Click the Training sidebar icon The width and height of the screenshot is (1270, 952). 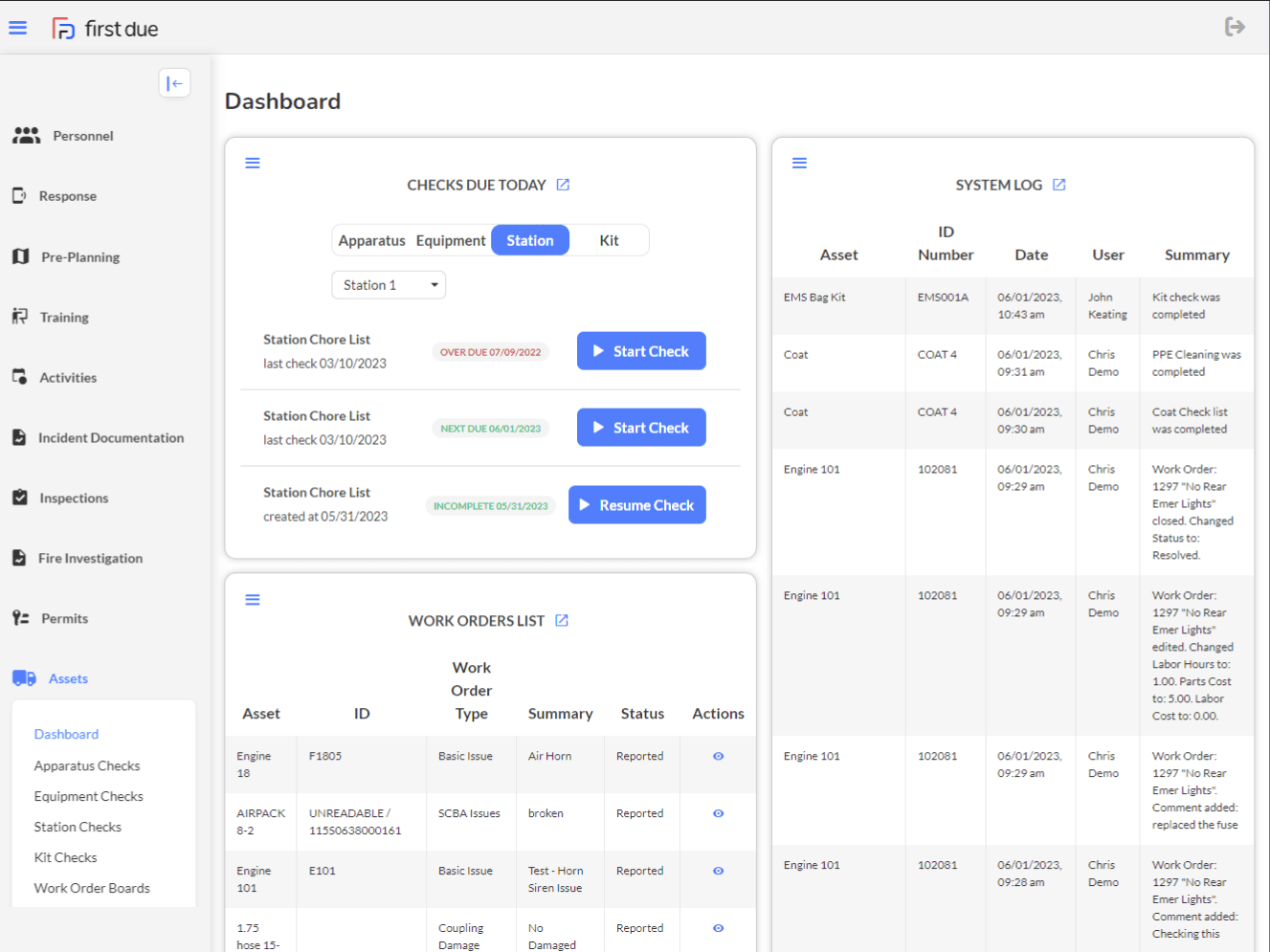click(x=20, y=317)
